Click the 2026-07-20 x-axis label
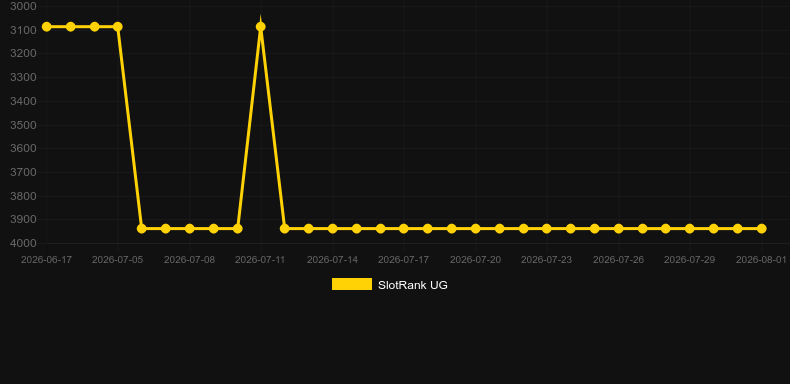Screen dimensions: 790x384 click(476, 260)
